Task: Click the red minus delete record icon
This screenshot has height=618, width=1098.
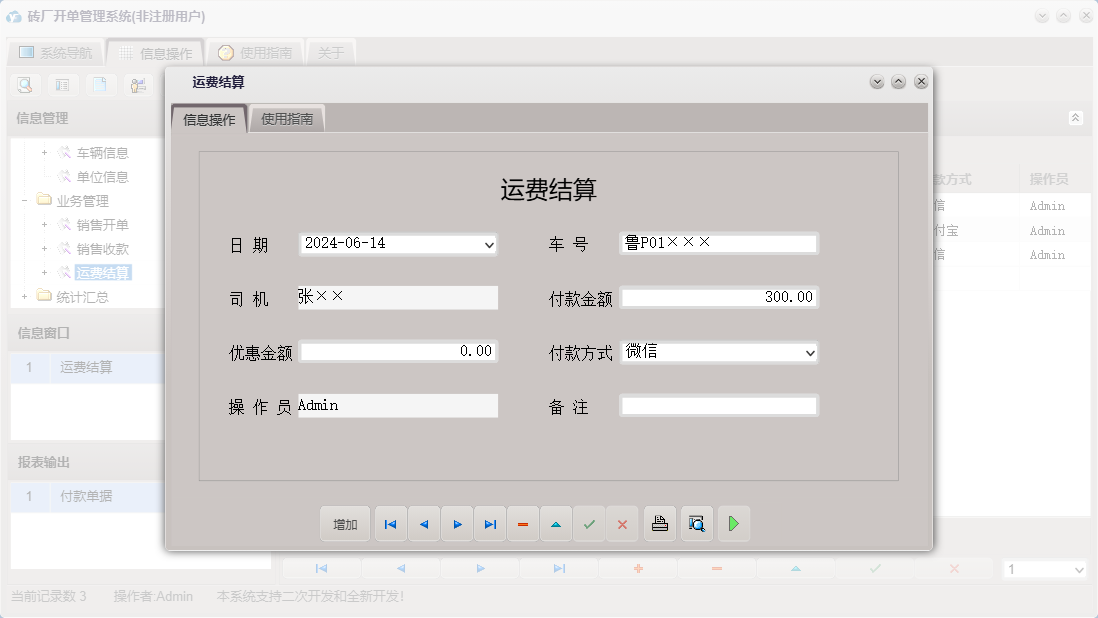Action: (x=523, y=523)
